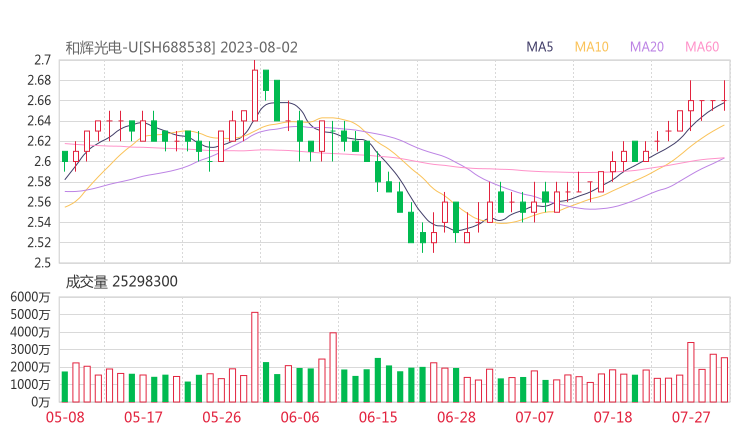This screenshot has width=740, height=440.
Task: Click the 2.6 price axis label
Action: [42, 161]
